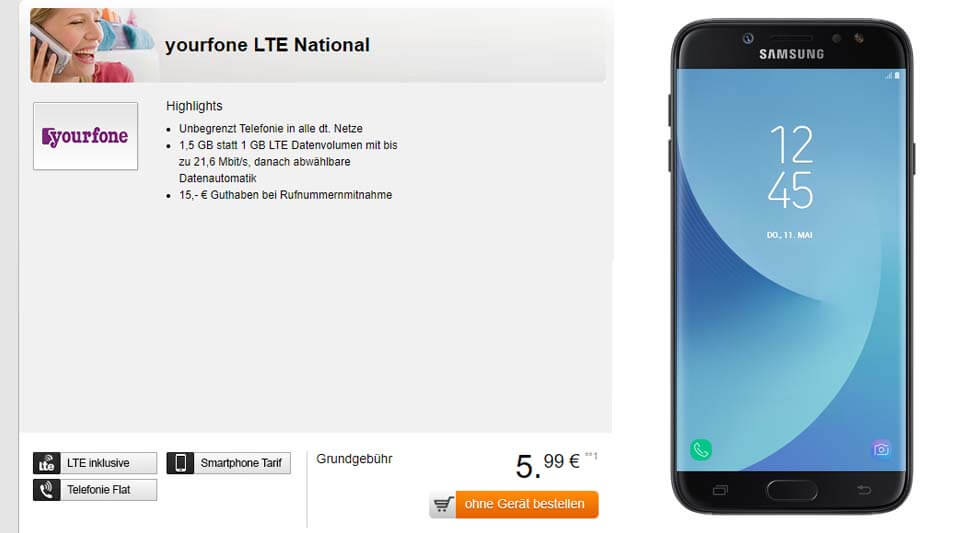Click the phone handset icon beside Telefonie Flat
Viewport: 961px width, 533px height.
tap(47, 490)
